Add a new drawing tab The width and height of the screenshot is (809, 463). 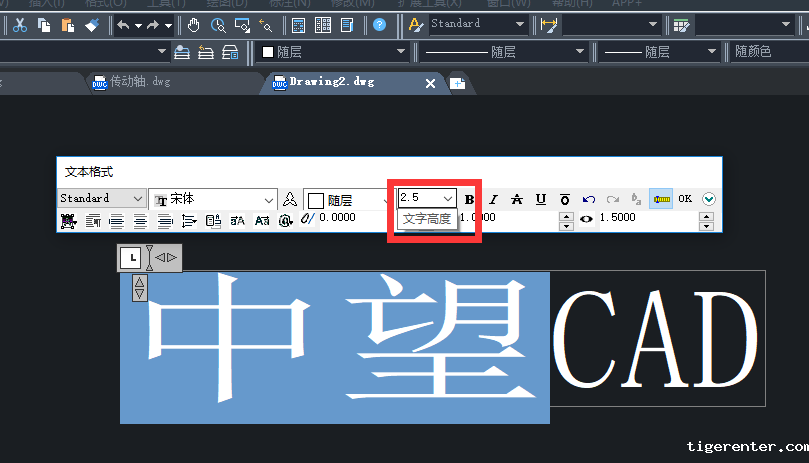(457, 83)
